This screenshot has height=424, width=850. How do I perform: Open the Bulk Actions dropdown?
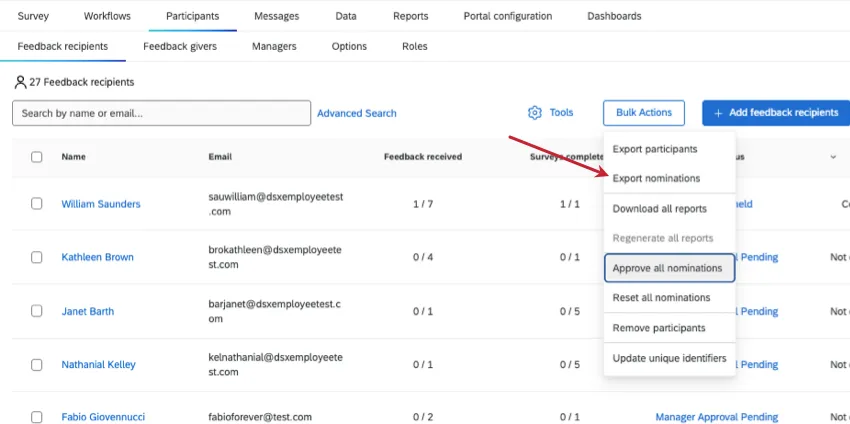643,113
